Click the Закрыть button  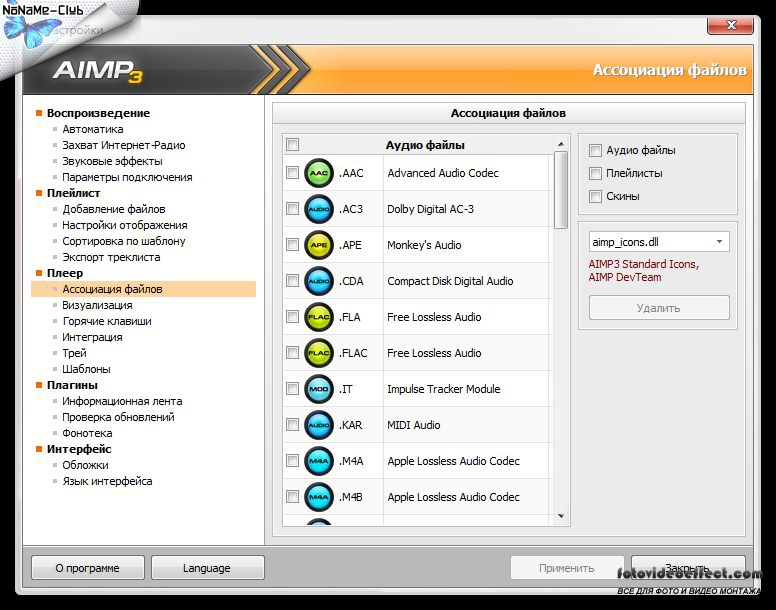pyautogui.click(x=688, y=568)
